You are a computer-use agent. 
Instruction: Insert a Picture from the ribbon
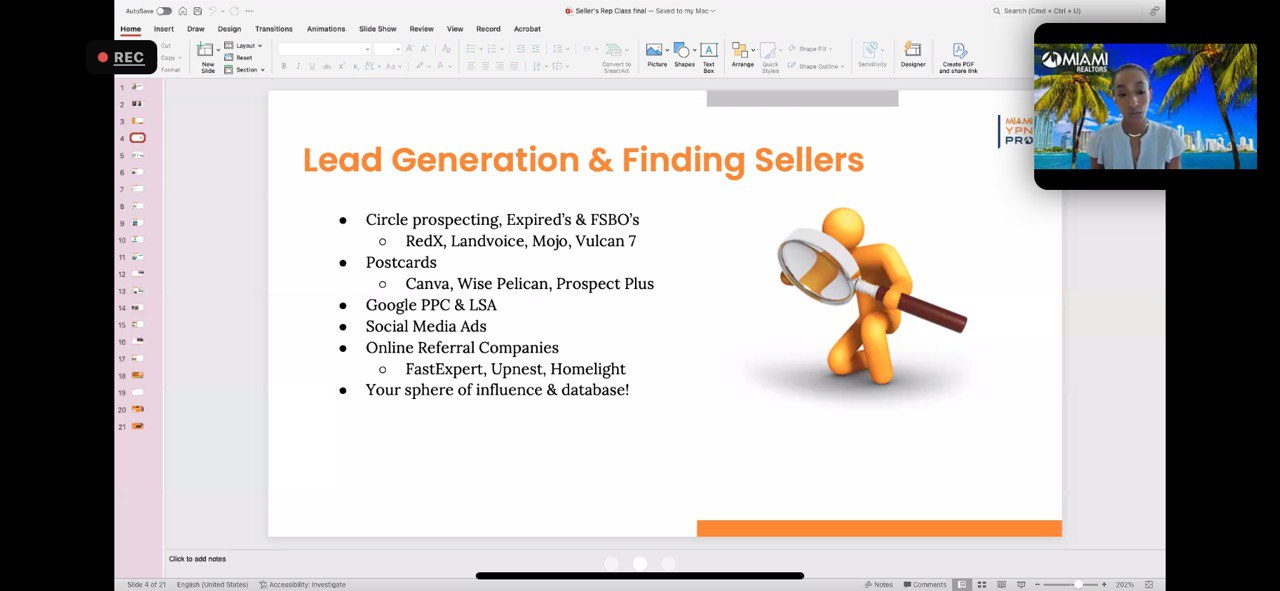[656, 52]
